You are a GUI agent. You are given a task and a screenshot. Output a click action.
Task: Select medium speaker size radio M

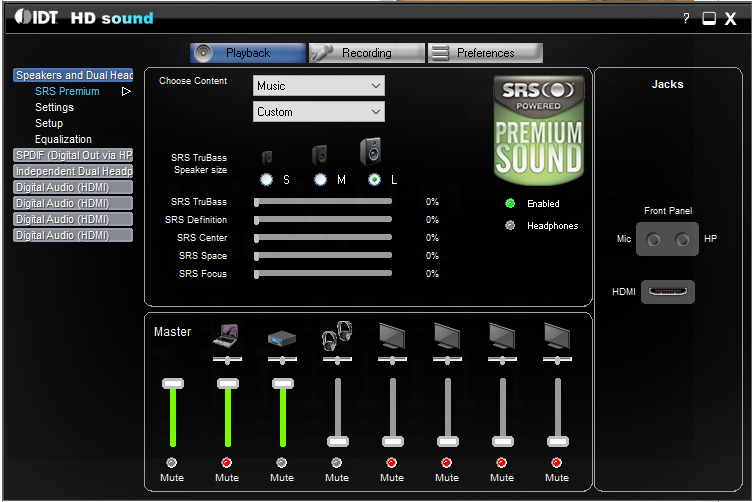320,180
